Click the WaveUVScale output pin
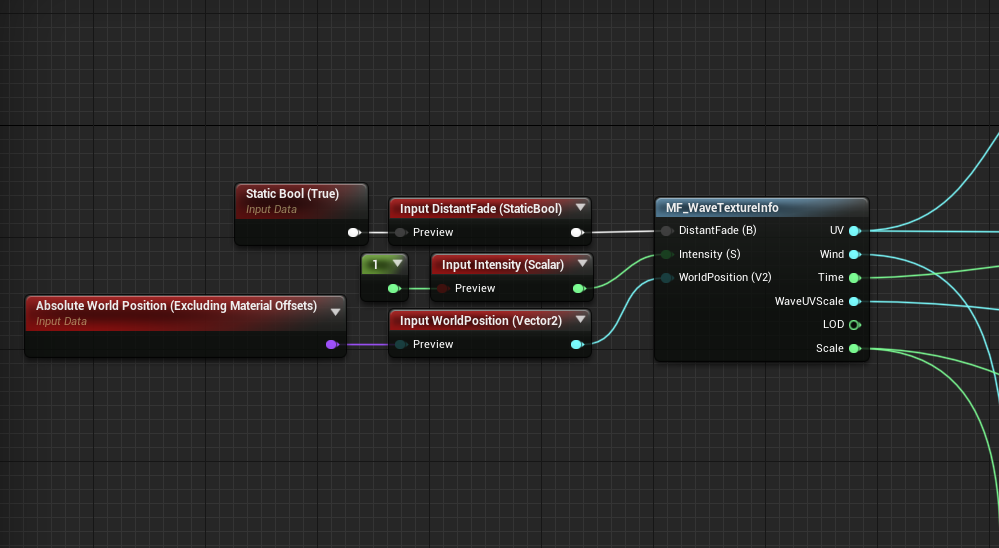This screenshot has width=999, height=548. point(854,301)
